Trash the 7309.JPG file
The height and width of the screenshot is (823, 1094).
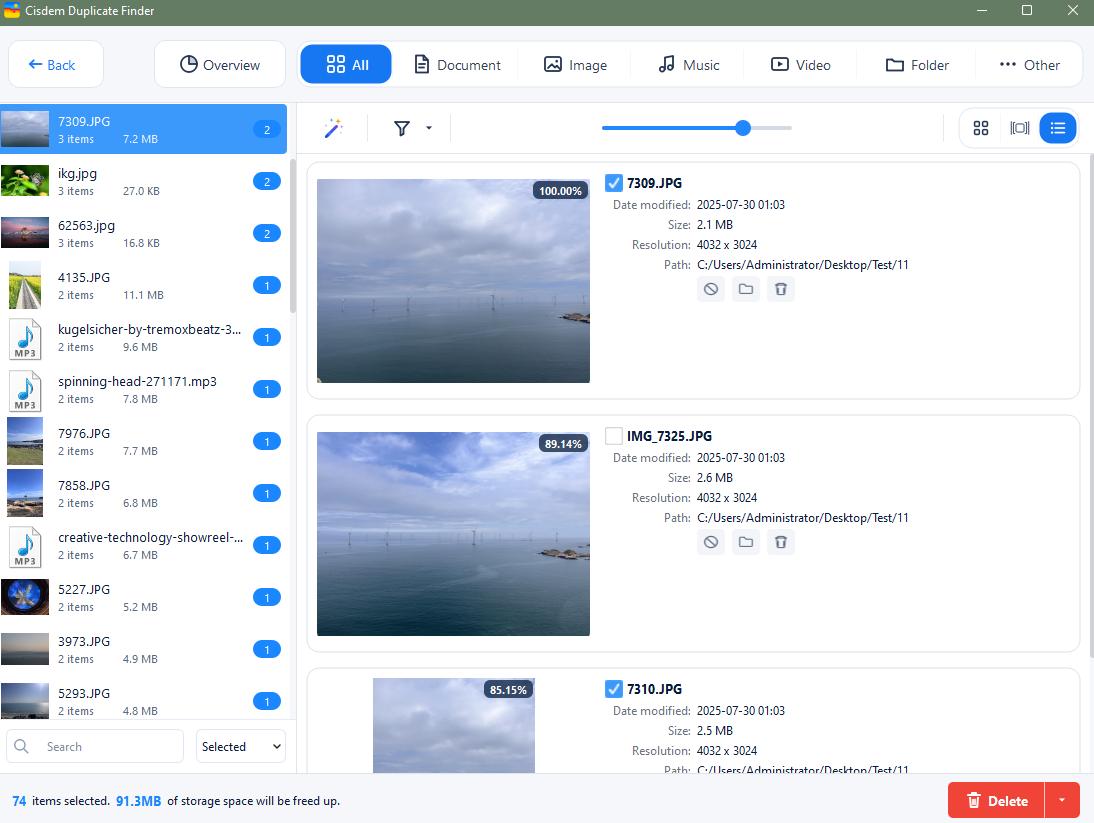pyautogui.click(x=781, y=289)
